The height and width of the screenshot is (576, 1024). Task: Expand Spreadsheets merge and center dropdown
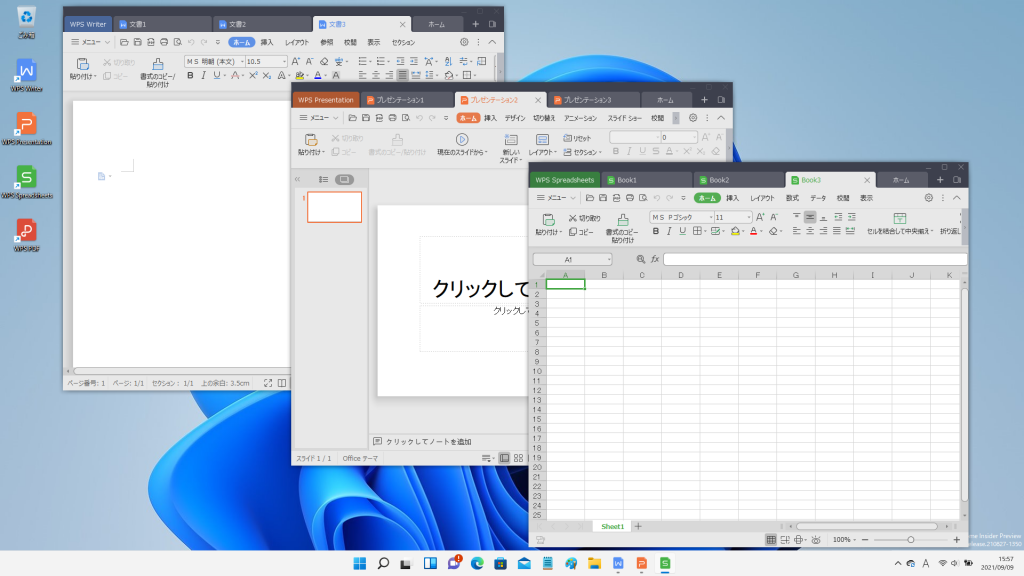(932, 231)
